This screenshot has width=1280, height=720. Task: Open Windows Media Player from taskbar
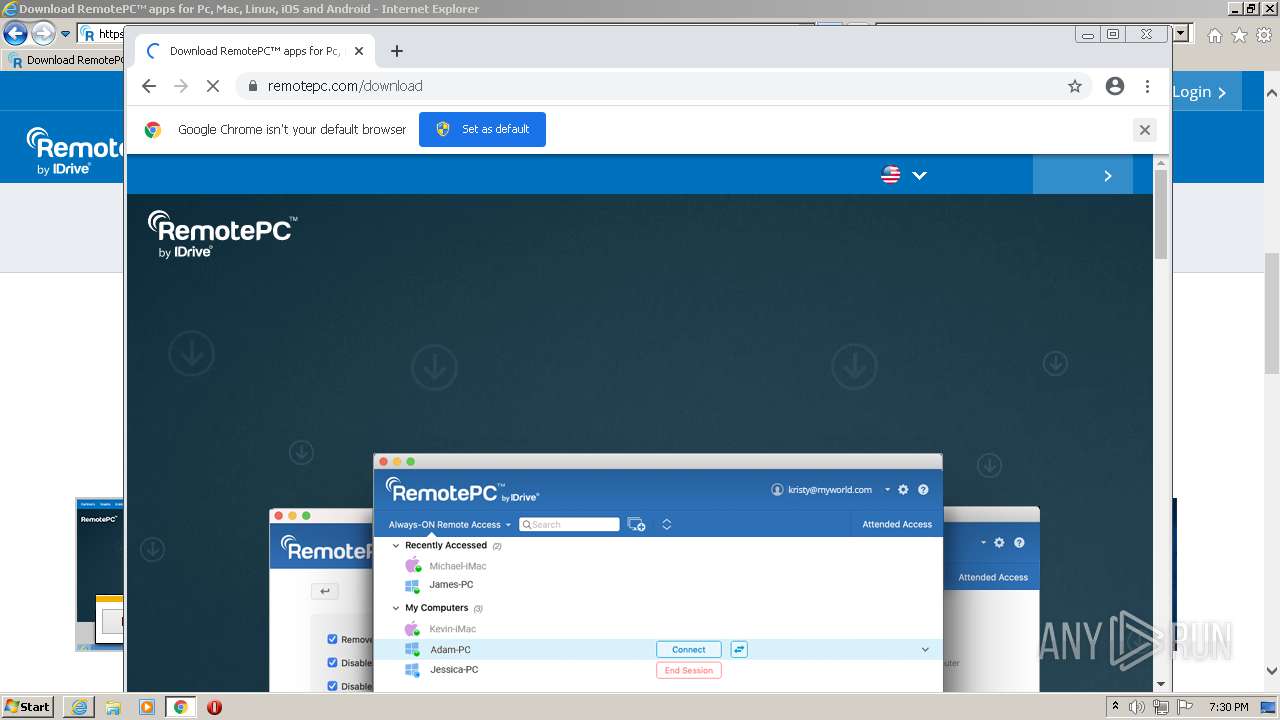pyautogui.click(x=147, y=707)
